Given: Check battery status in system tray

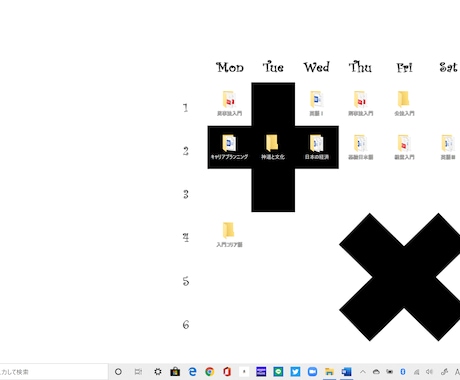Looking at the screenshot, I should coord(389,372).
